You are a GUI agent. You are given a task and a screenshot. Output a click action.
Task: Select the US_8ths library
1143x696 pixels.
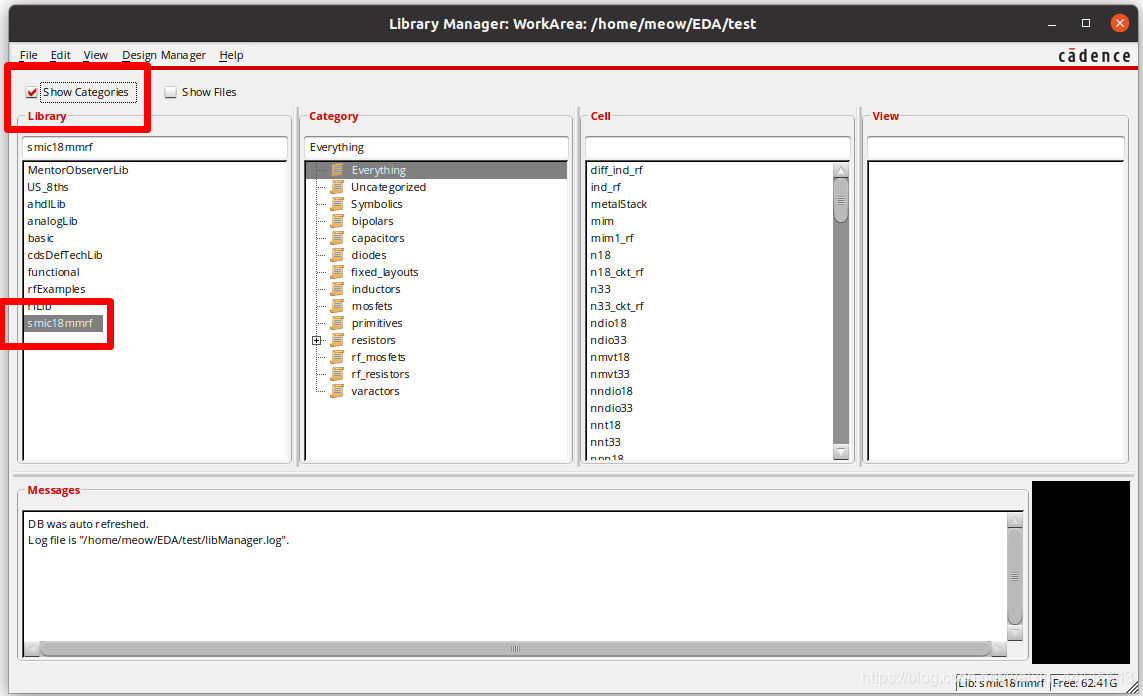pyautogui.click(x=48, y=187)
